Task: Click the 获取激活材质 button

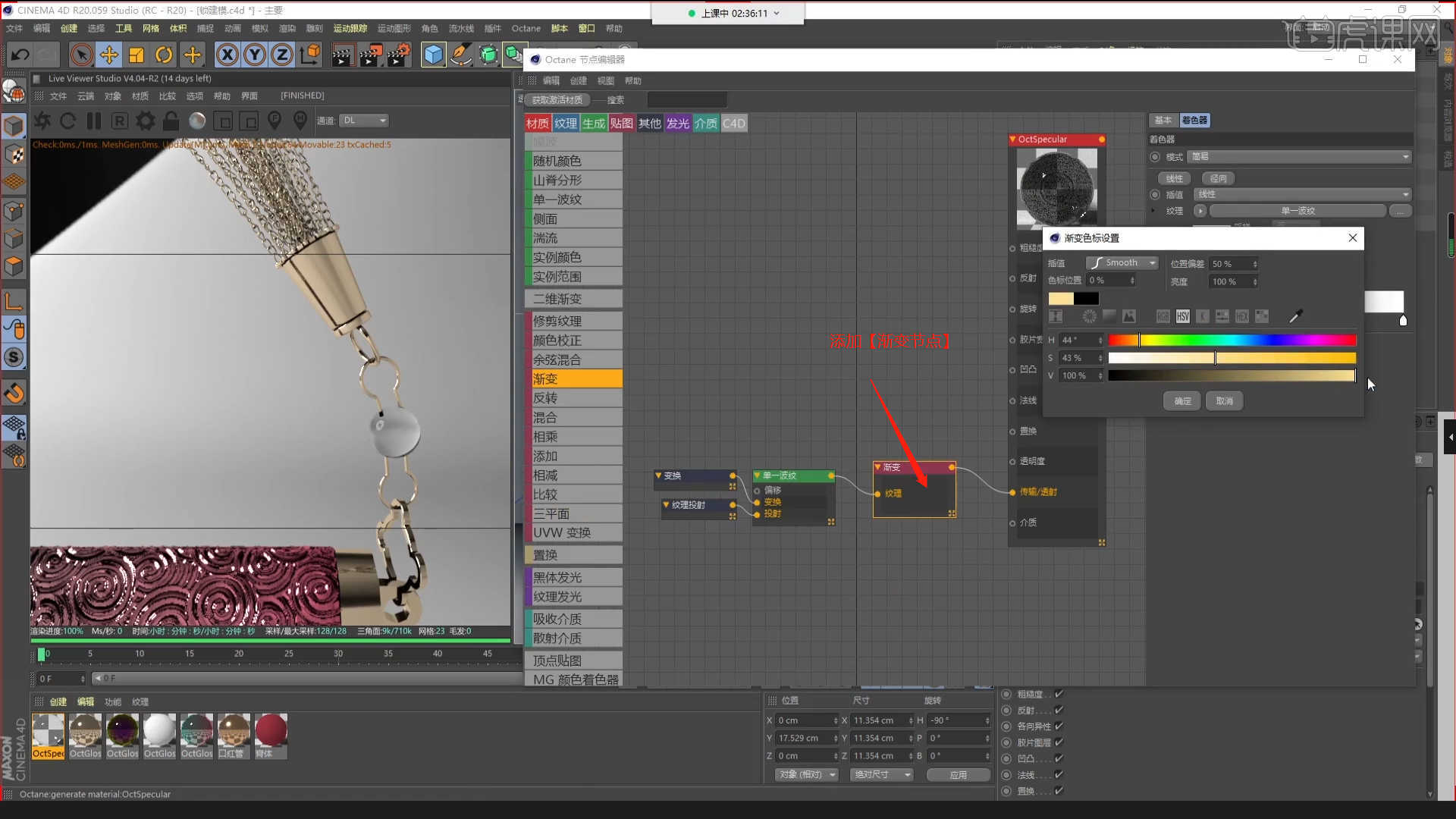Action: (x=557, y=100)
